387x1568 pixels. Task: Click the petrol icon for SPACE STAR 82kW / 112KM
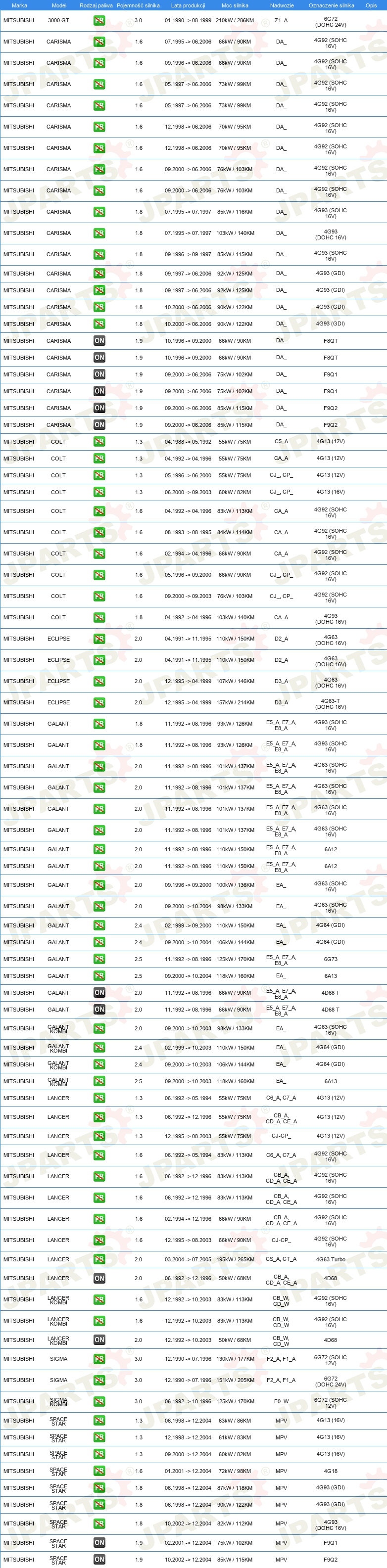point(99,1523)
